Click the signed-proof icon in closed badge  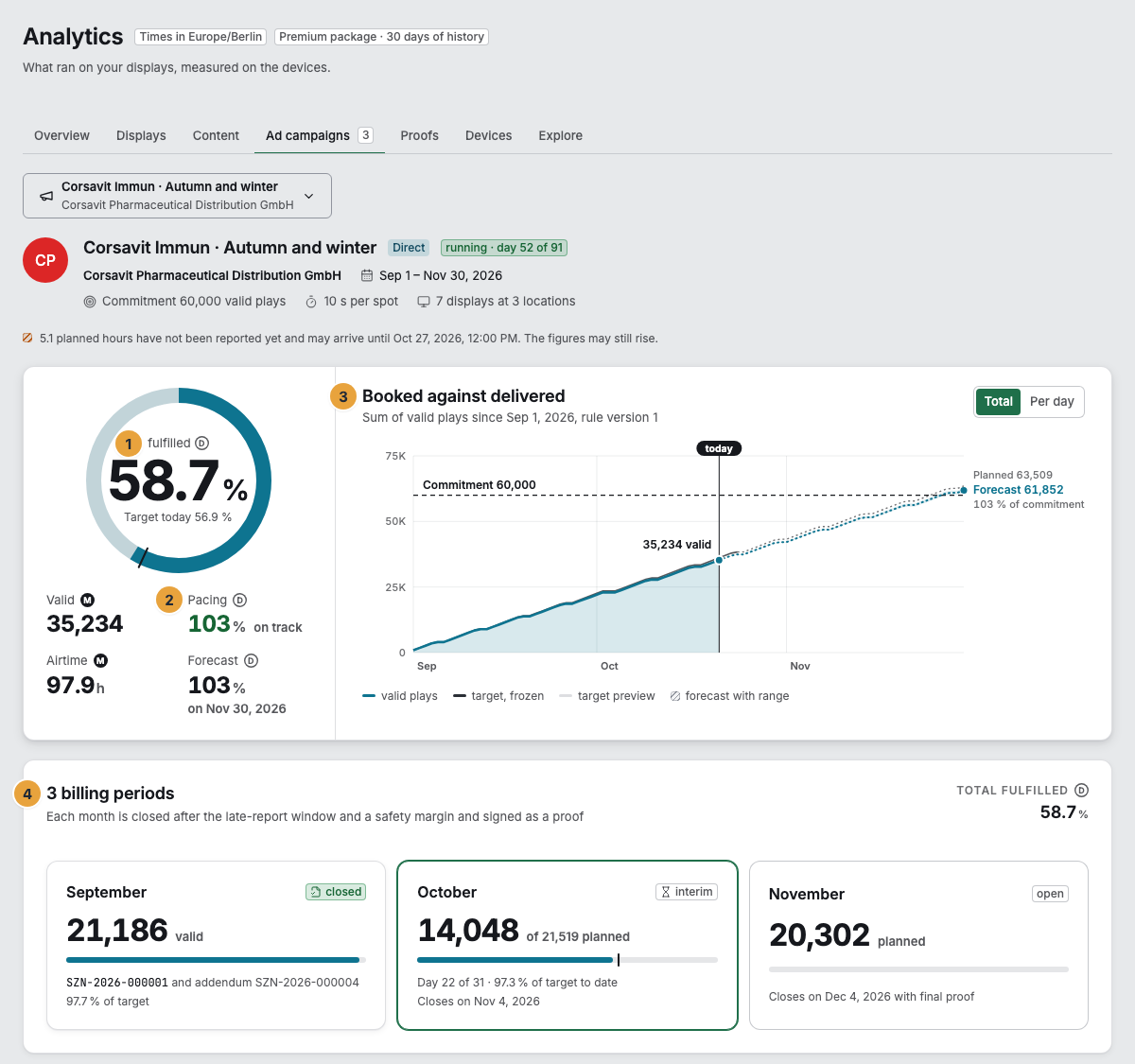tap(316, 892)
